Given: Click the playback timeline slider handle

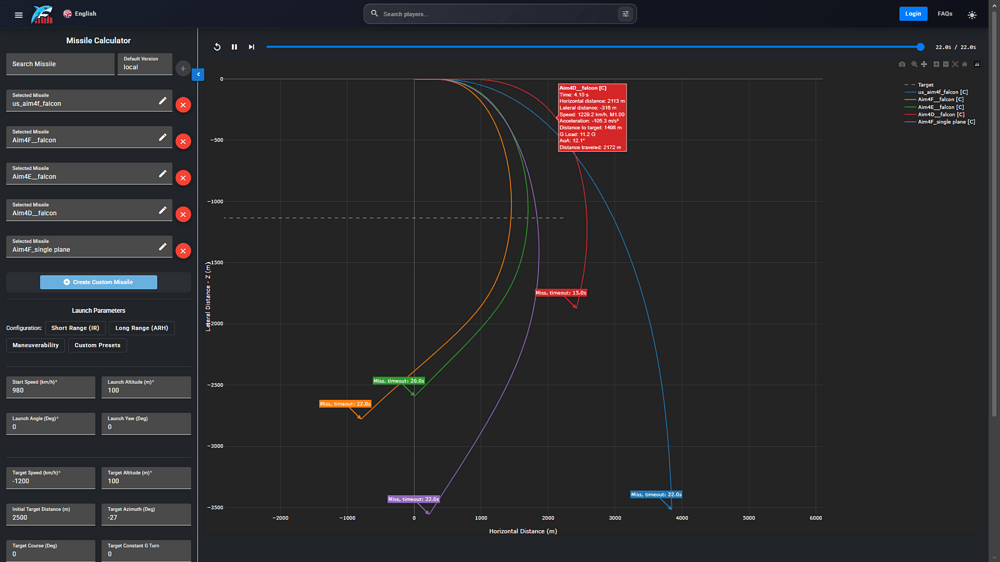Looking at the screenshot, I should [920, 47].
